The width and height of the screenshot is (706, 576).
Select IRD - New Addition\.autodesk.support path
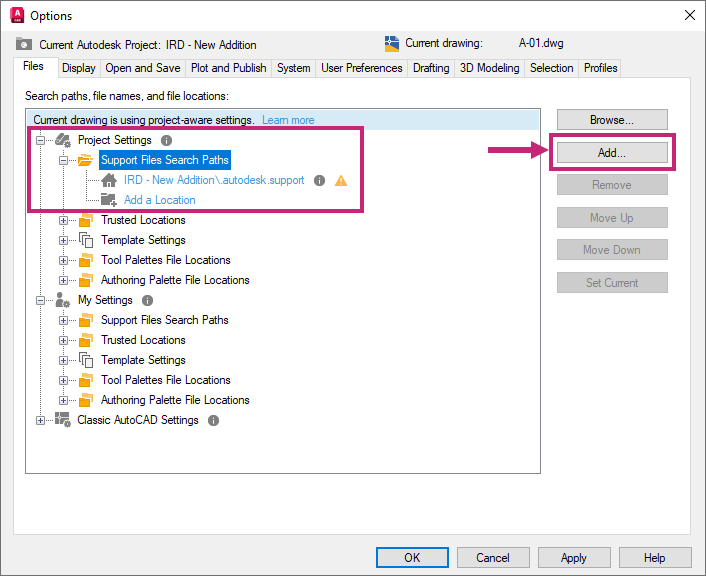[x=214, y=180]
